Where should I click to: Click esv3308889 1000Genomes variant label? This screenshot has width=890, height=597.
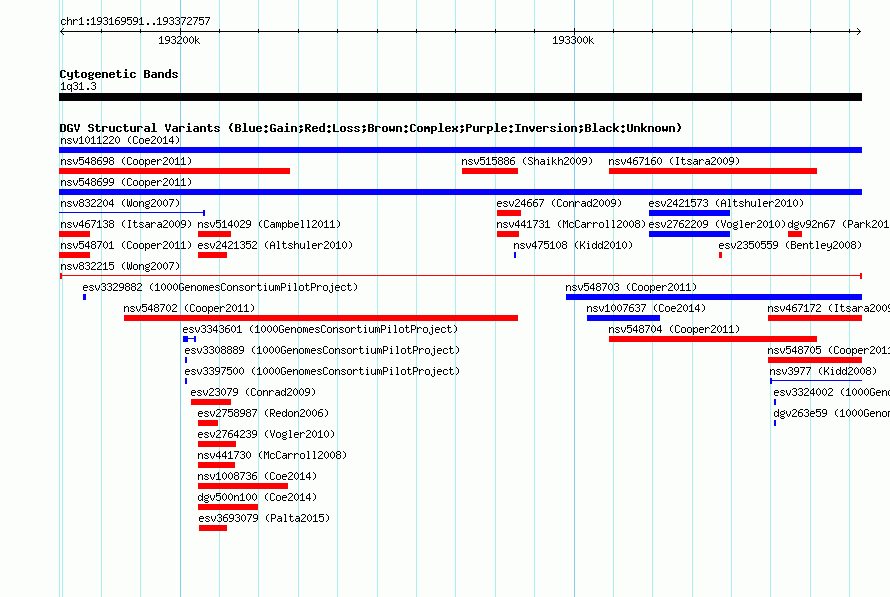pos(322,350)
